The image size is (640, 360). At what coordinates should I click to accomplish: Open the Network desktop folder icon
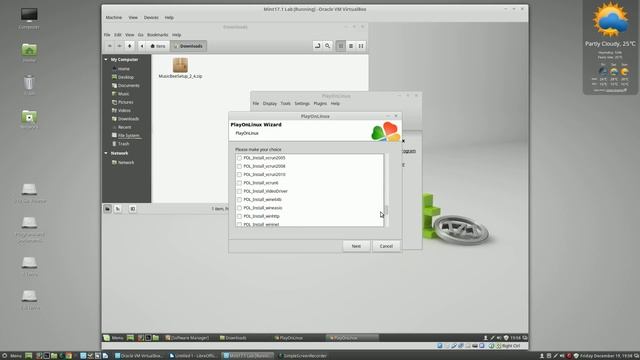29,117
